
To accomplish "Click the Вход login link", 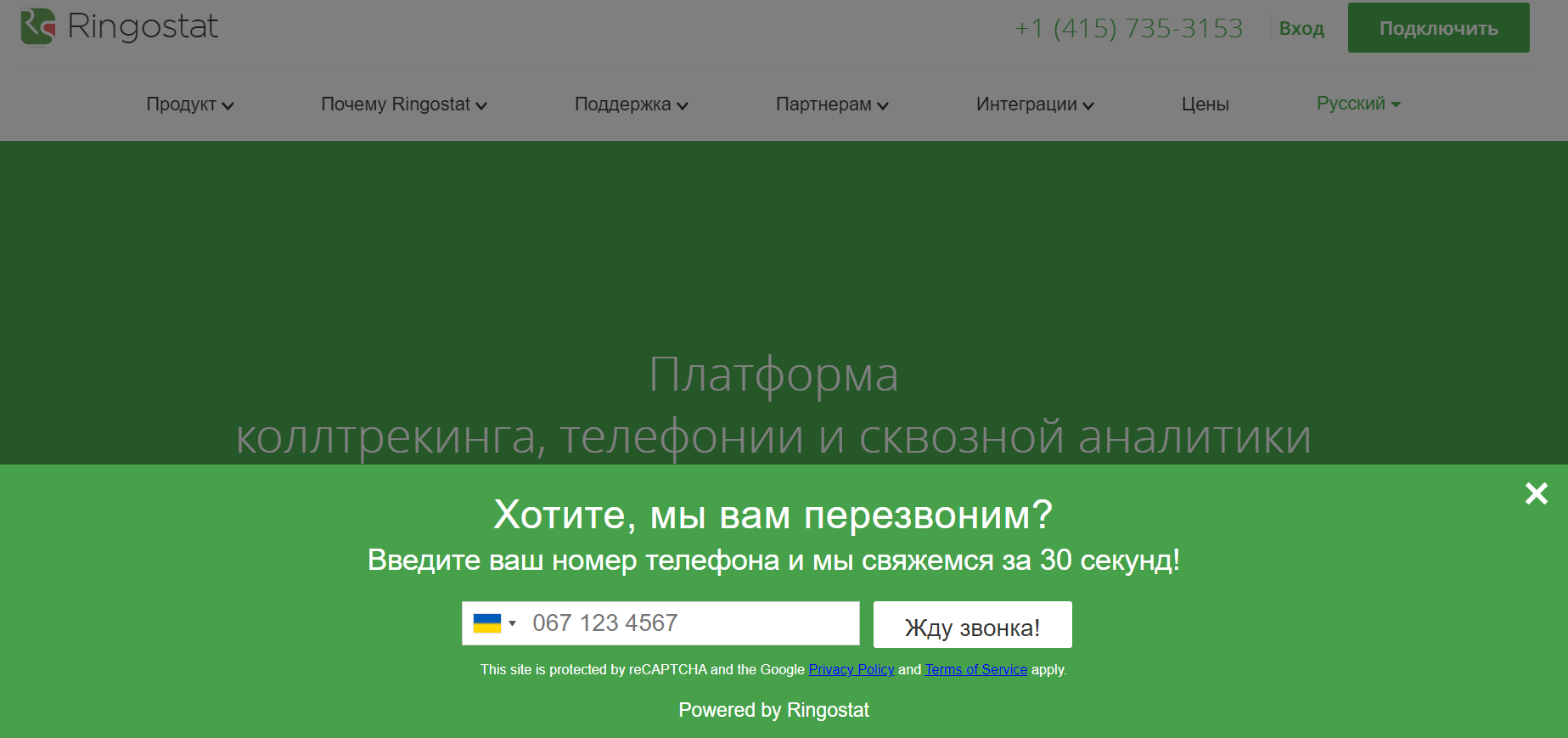I will (1301, 28).
